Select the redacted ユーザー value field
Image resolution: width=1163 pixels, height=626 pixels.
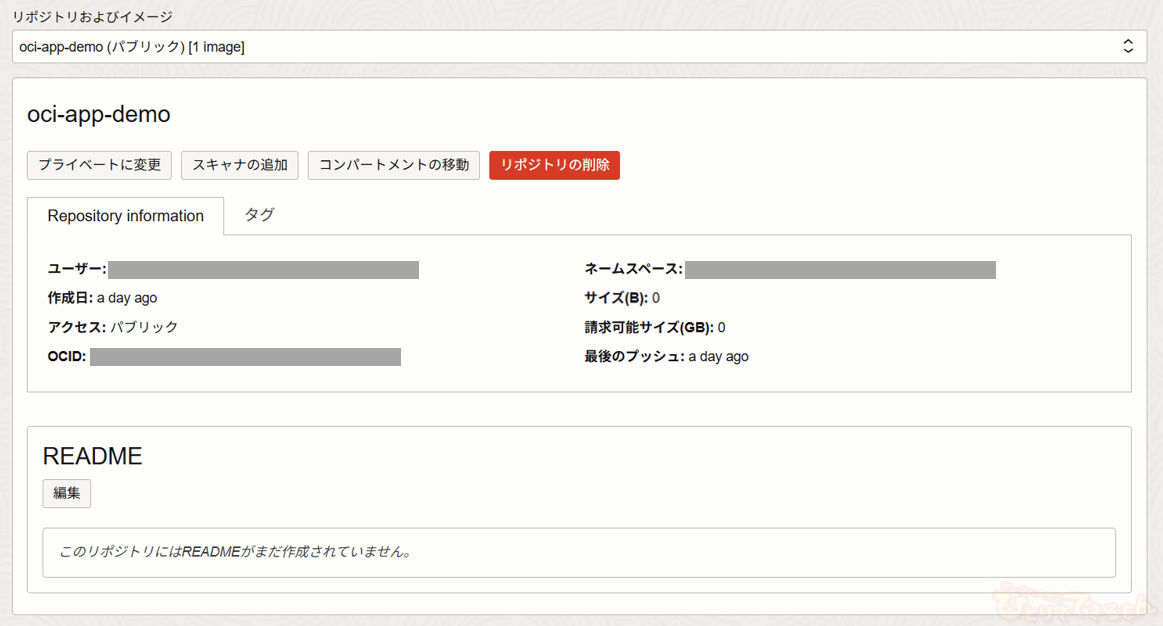coord(263,269)
